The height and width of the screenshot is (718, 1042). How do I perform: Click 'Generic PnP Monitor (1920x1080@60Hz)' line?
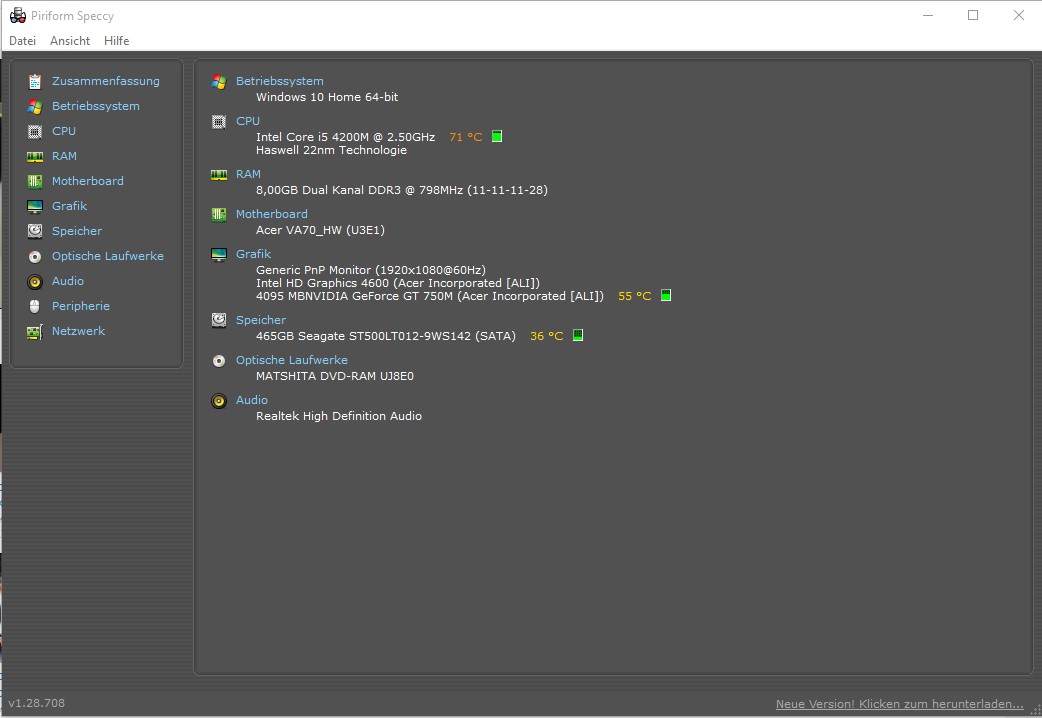[371, 270]
